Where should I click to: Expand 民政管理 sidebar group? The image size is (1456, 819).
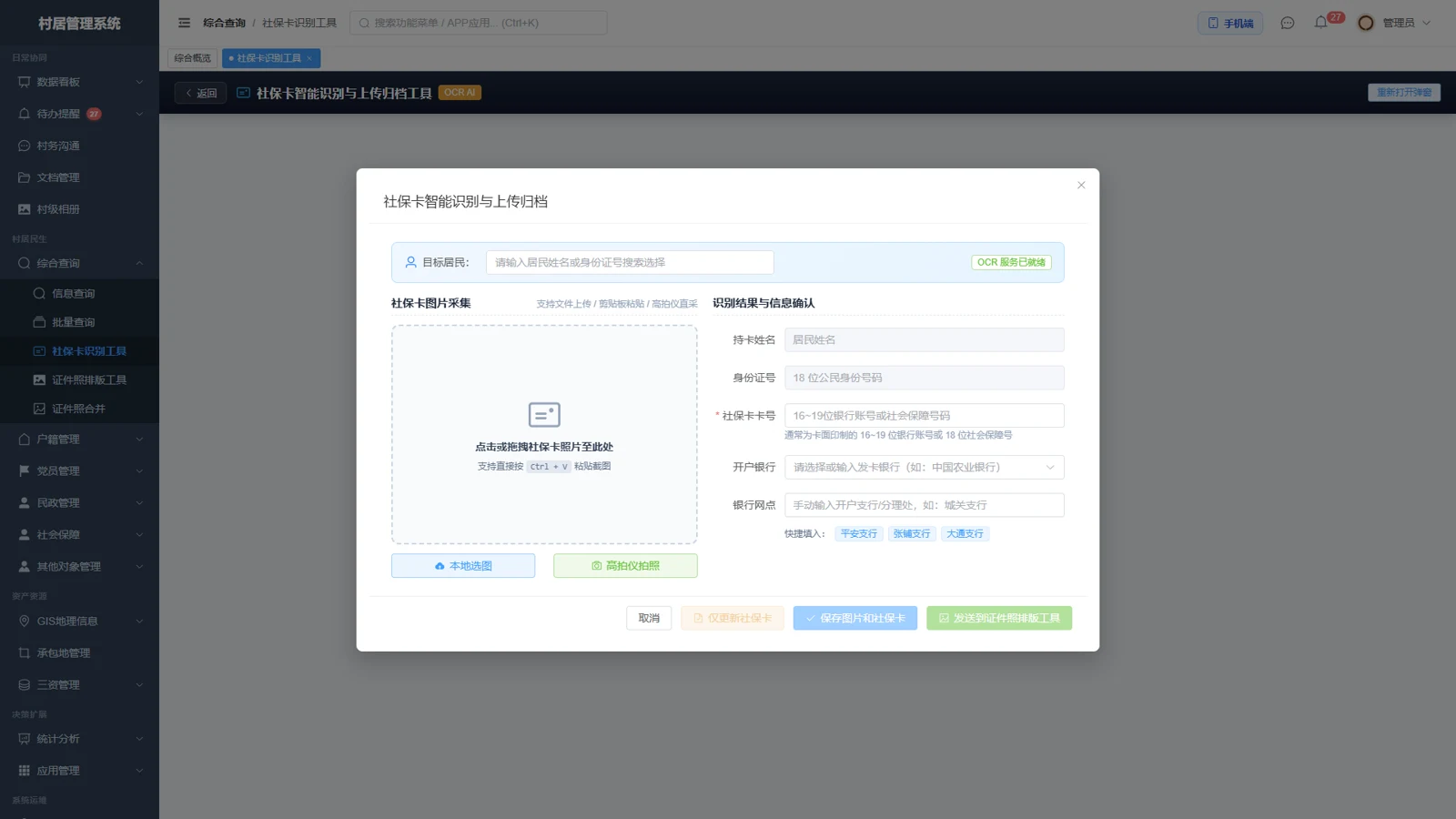coord(79,503)
